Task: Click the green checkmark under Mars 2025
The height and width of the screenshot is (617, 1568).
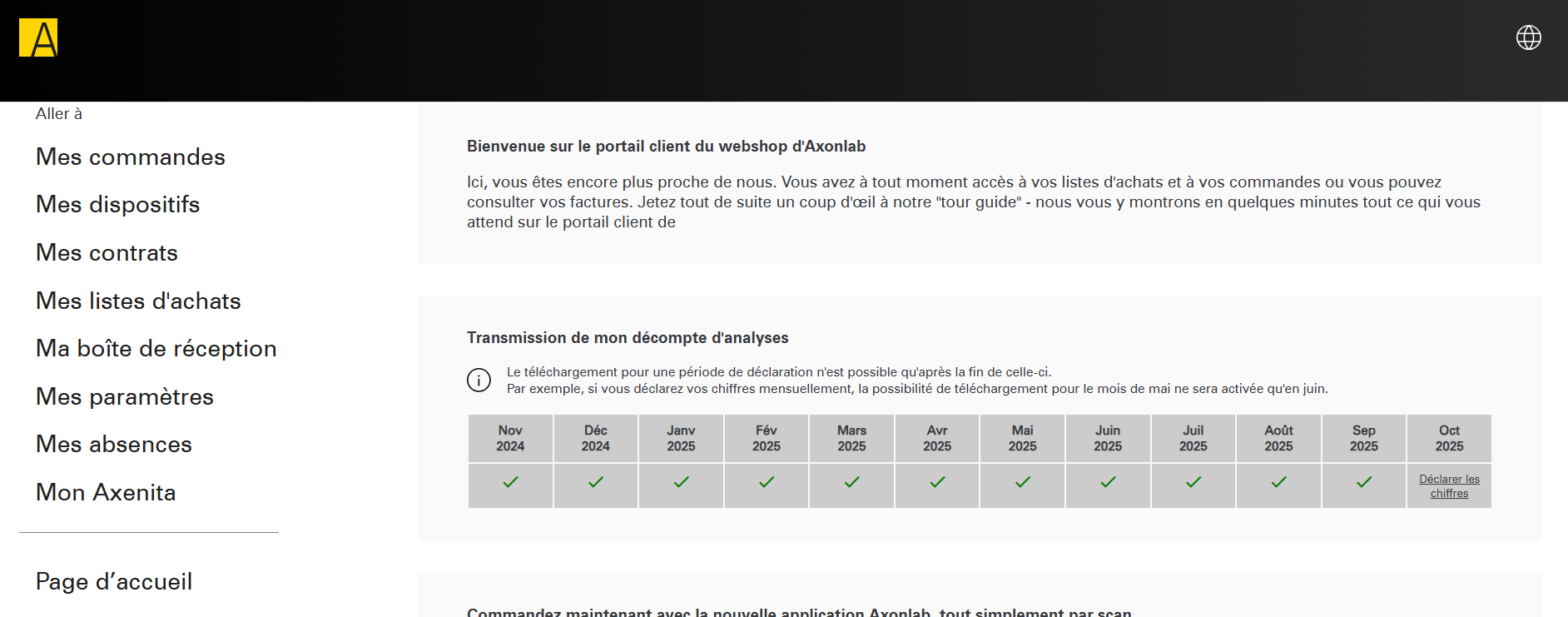Action: (851, 482)
